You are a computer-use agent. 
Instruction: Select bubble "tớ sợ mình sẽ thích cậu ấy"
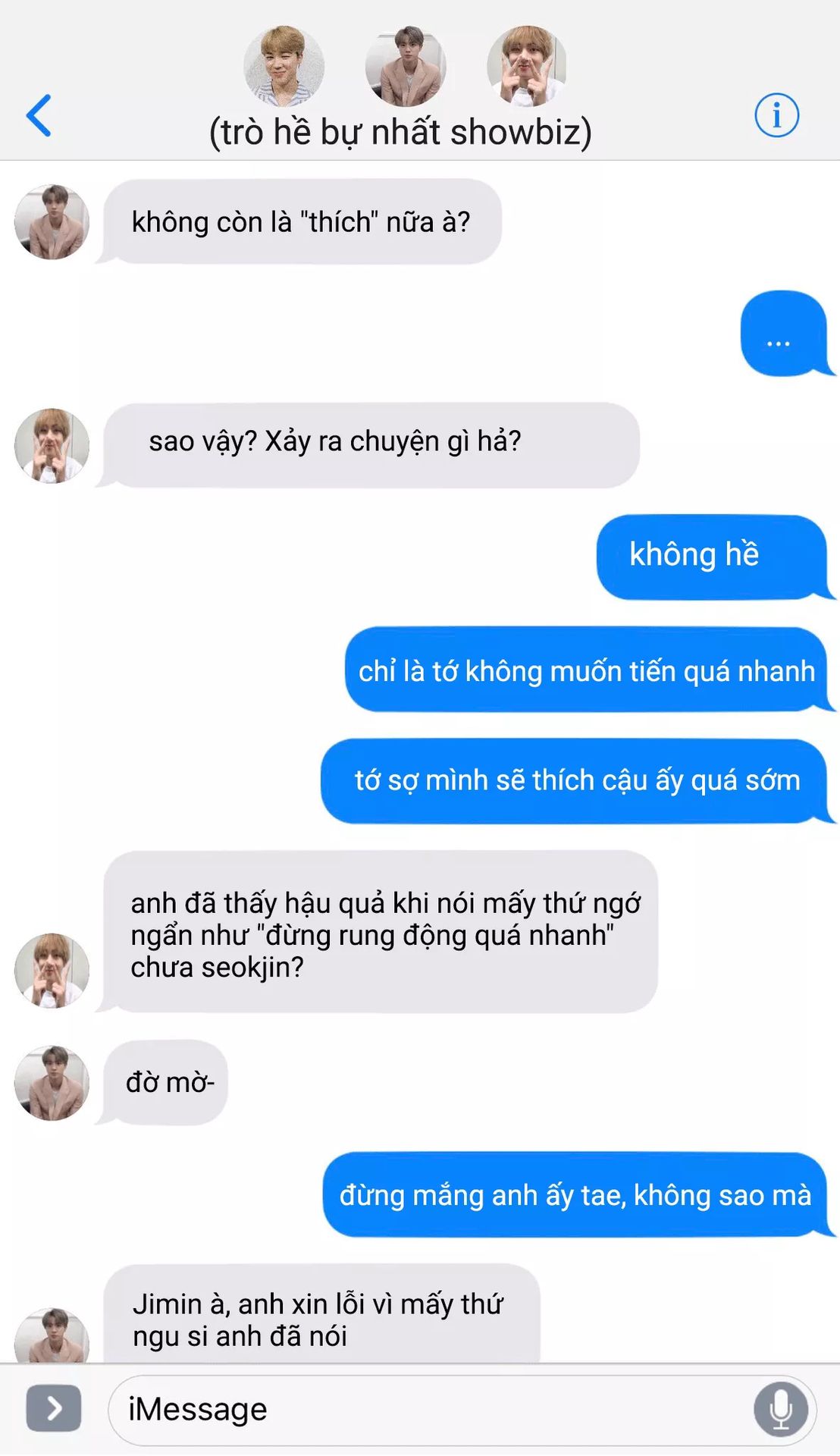pyautogui.click(x=575, y=781)
